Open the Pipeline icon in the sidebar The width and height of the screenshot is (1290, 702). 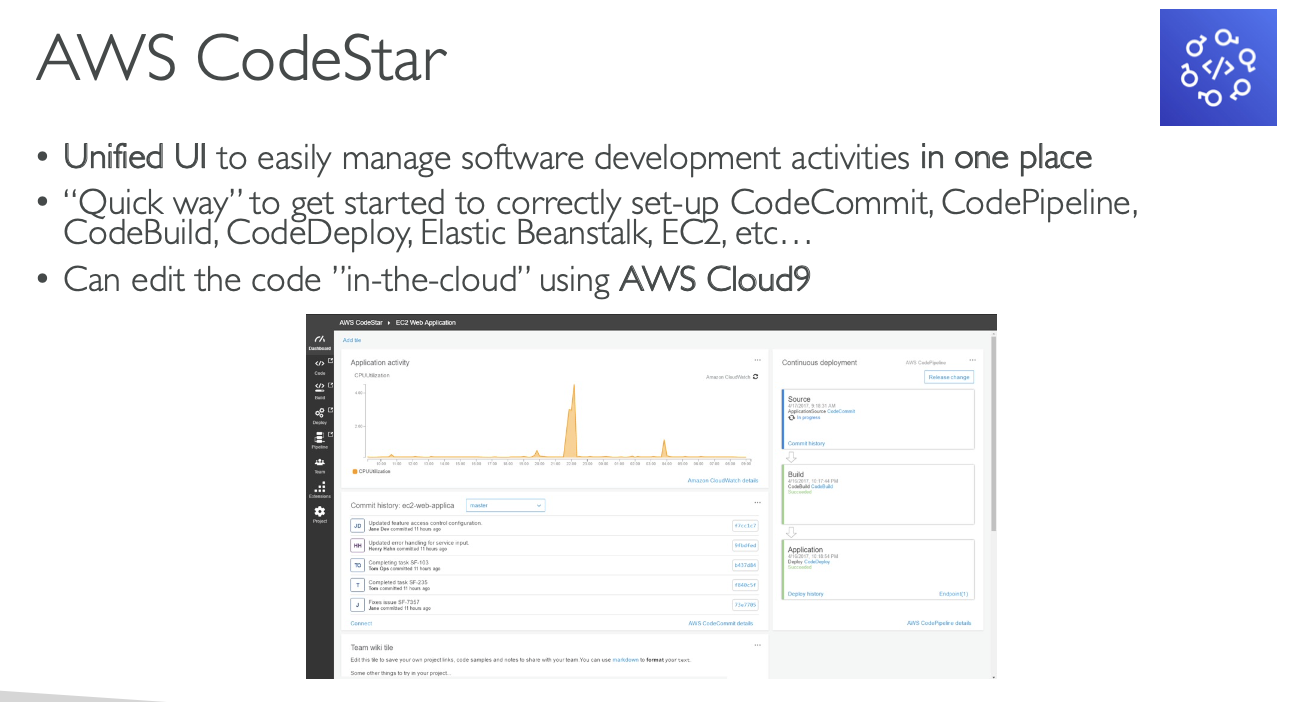tap(319, 439)
